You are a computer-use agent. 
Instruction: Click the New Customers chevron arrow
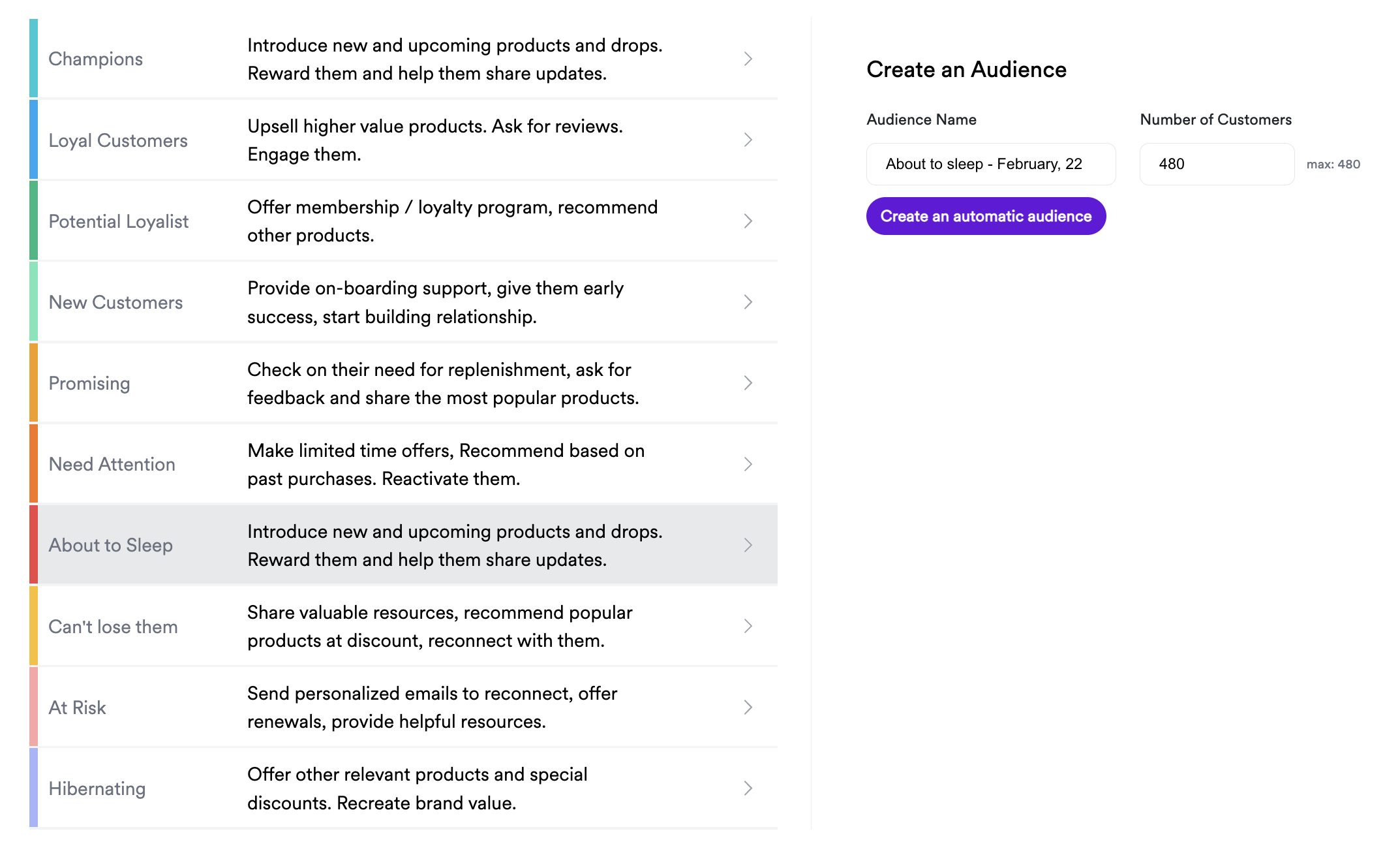click(748, 302)
